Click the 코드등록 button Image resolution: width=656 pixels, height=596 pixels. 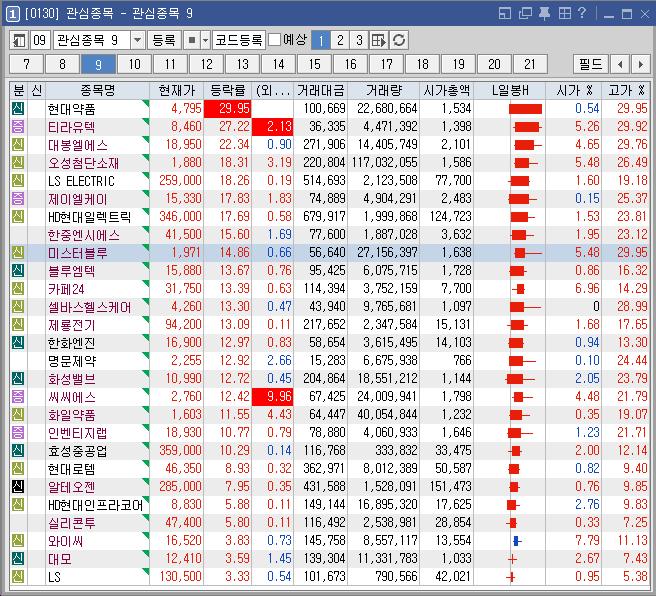pyautogui.click(x=238, y=40)
